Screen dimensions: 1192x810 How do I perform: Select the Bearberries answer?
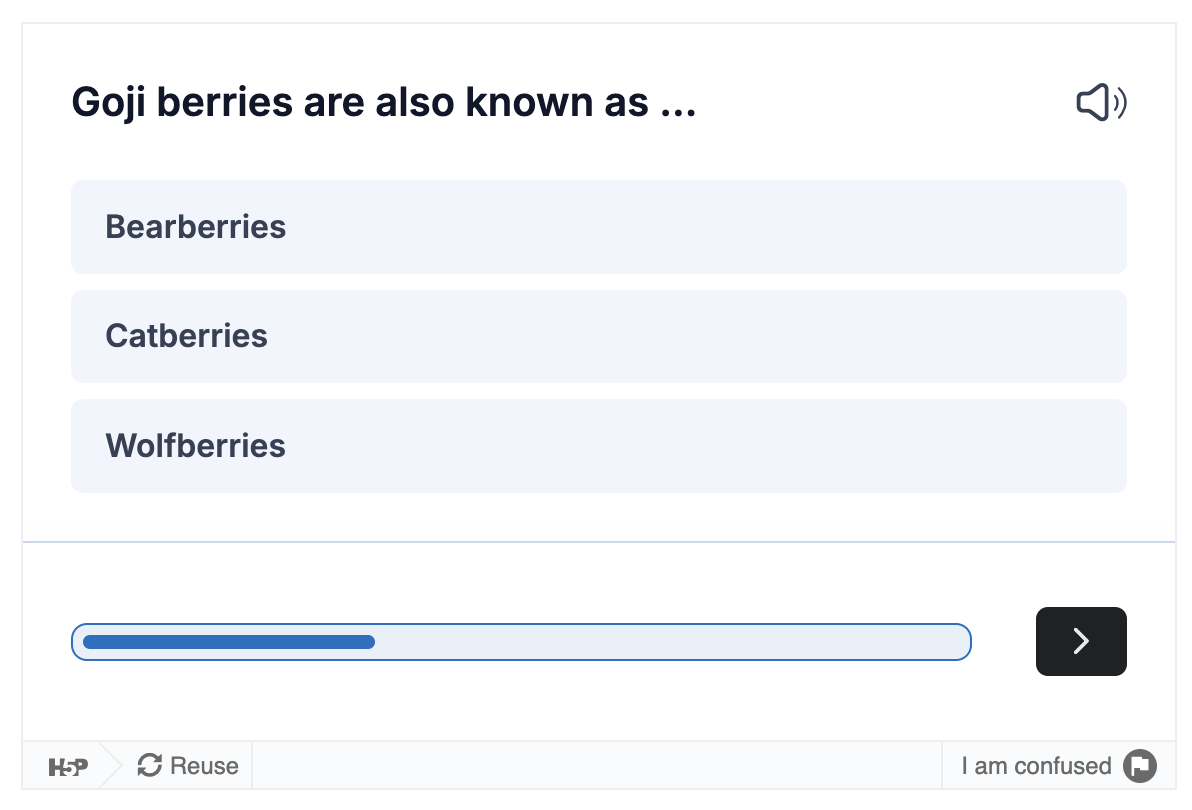(598, 227)
